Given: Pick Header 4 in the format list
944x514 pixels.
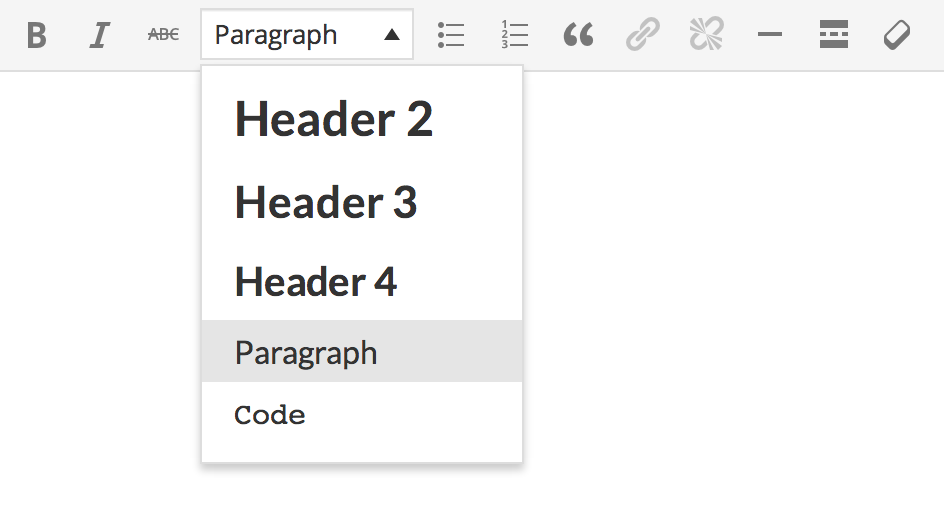Looking at the screenshot, I should pyautogui.click(x=315, y=282).
